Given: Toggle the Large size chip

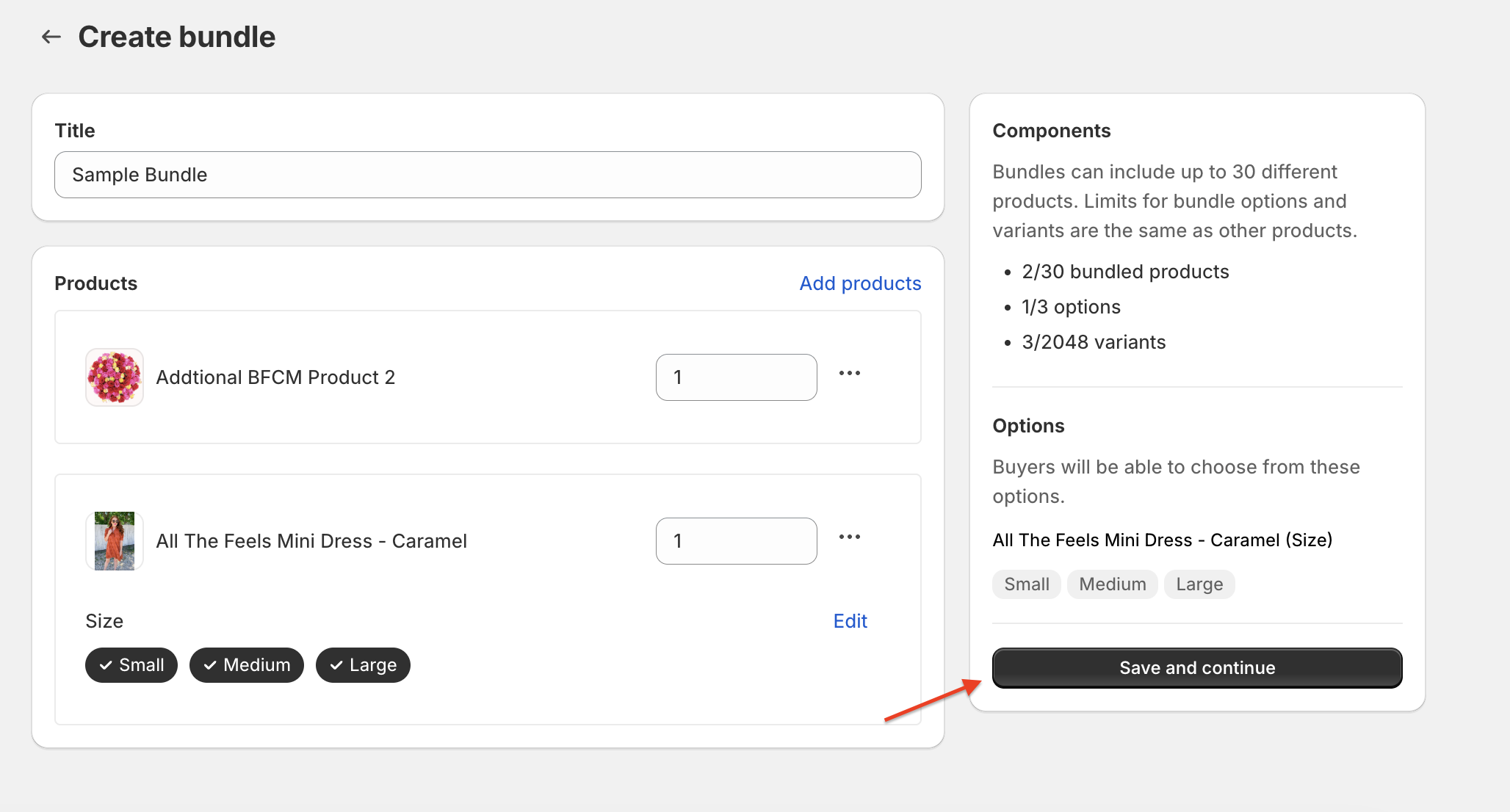Looking at the screenshot, I should point(363,665).
